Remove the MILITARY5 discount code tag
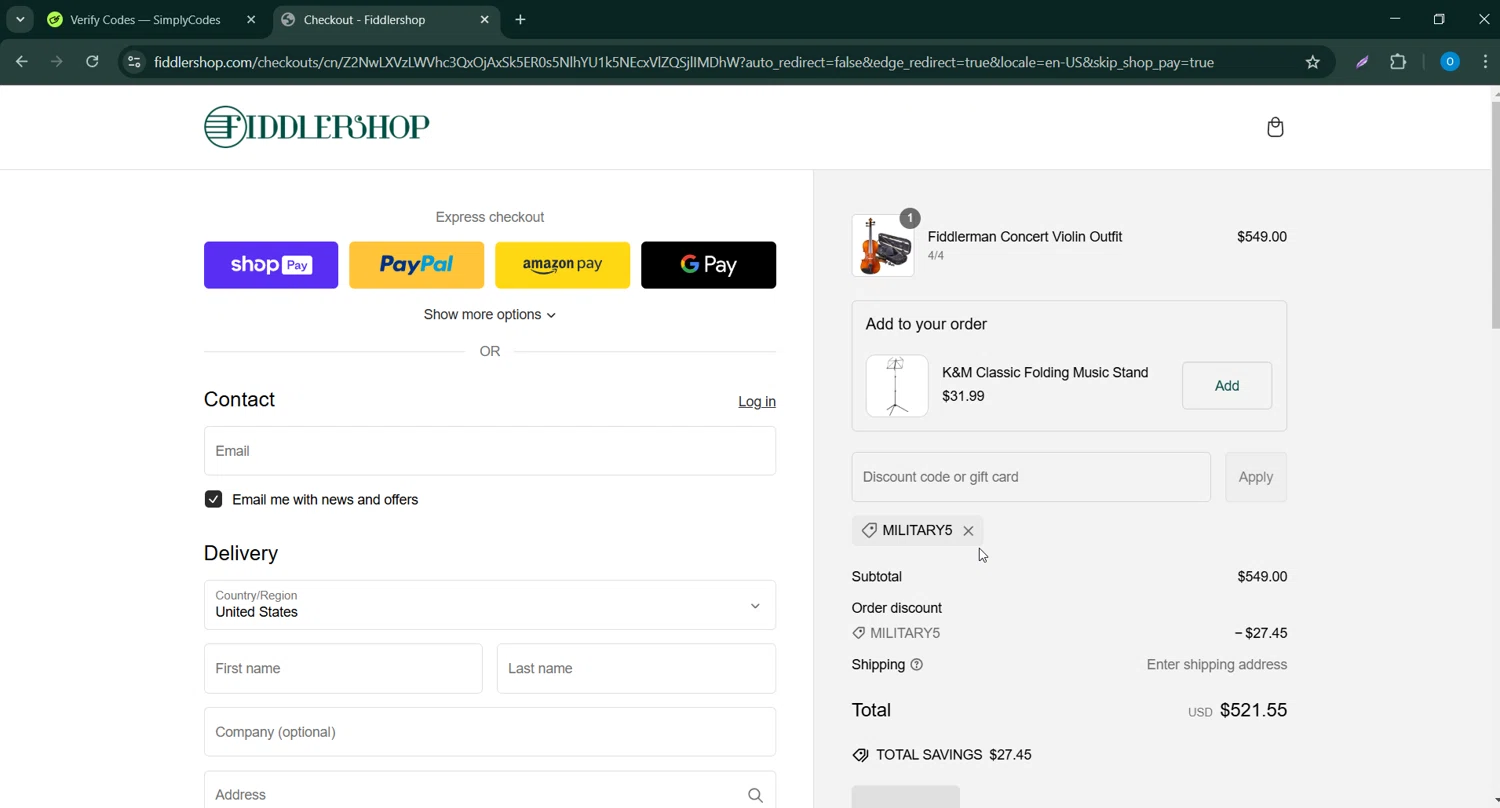The image size is (1500, 808). point(968,531)
